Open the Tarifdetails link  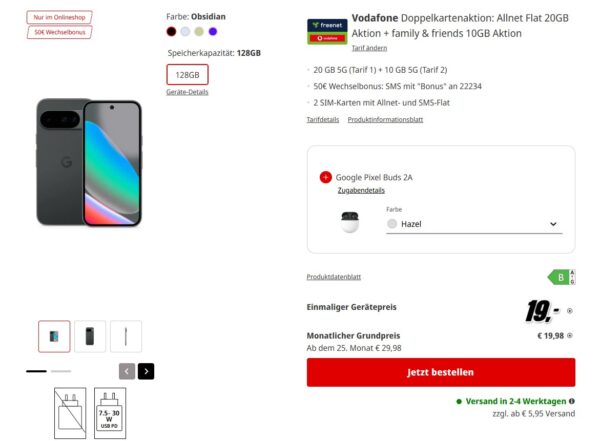pyautogui.click(x=323, y=120)
